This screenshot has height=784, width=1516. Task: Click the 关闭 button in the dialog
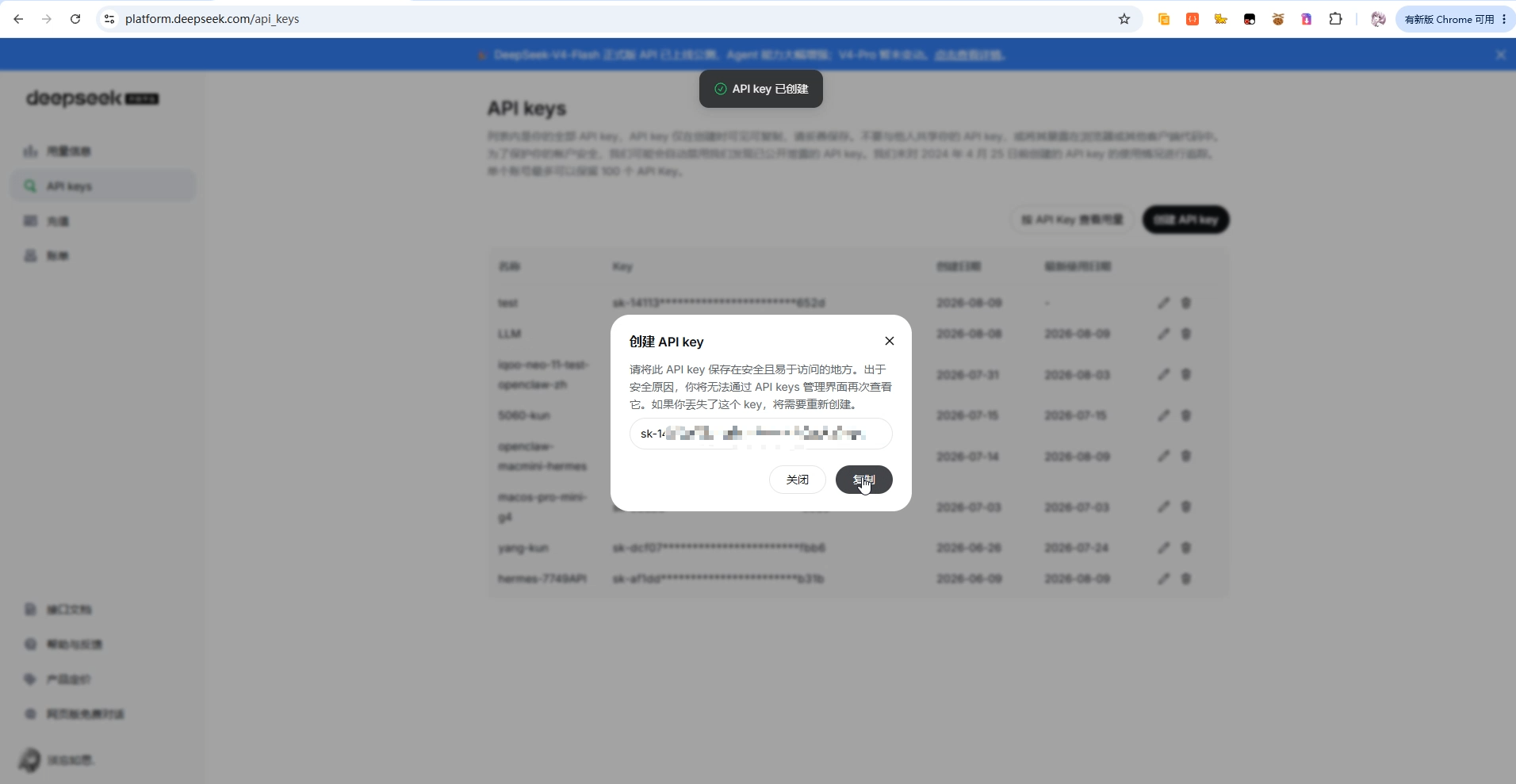coord(797,480)
